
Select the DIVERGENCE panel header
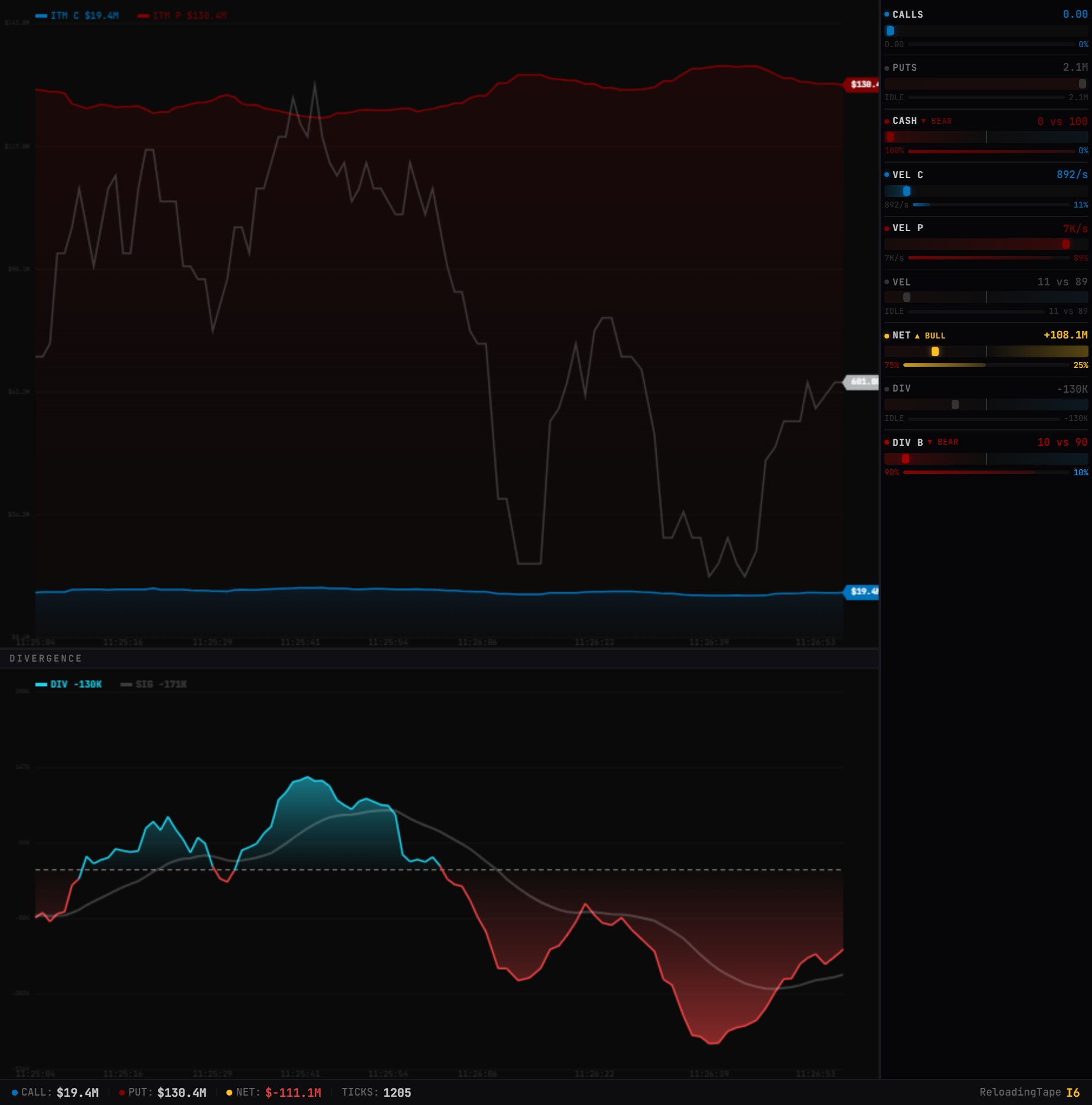[x=47, y=658]
